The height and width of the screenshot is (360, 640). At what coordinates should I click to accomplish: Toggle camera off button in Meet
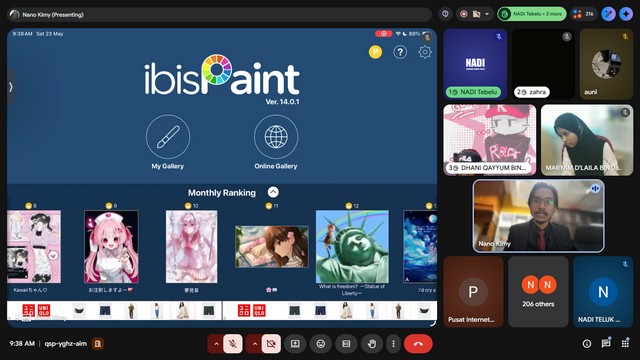coord(271,344)
